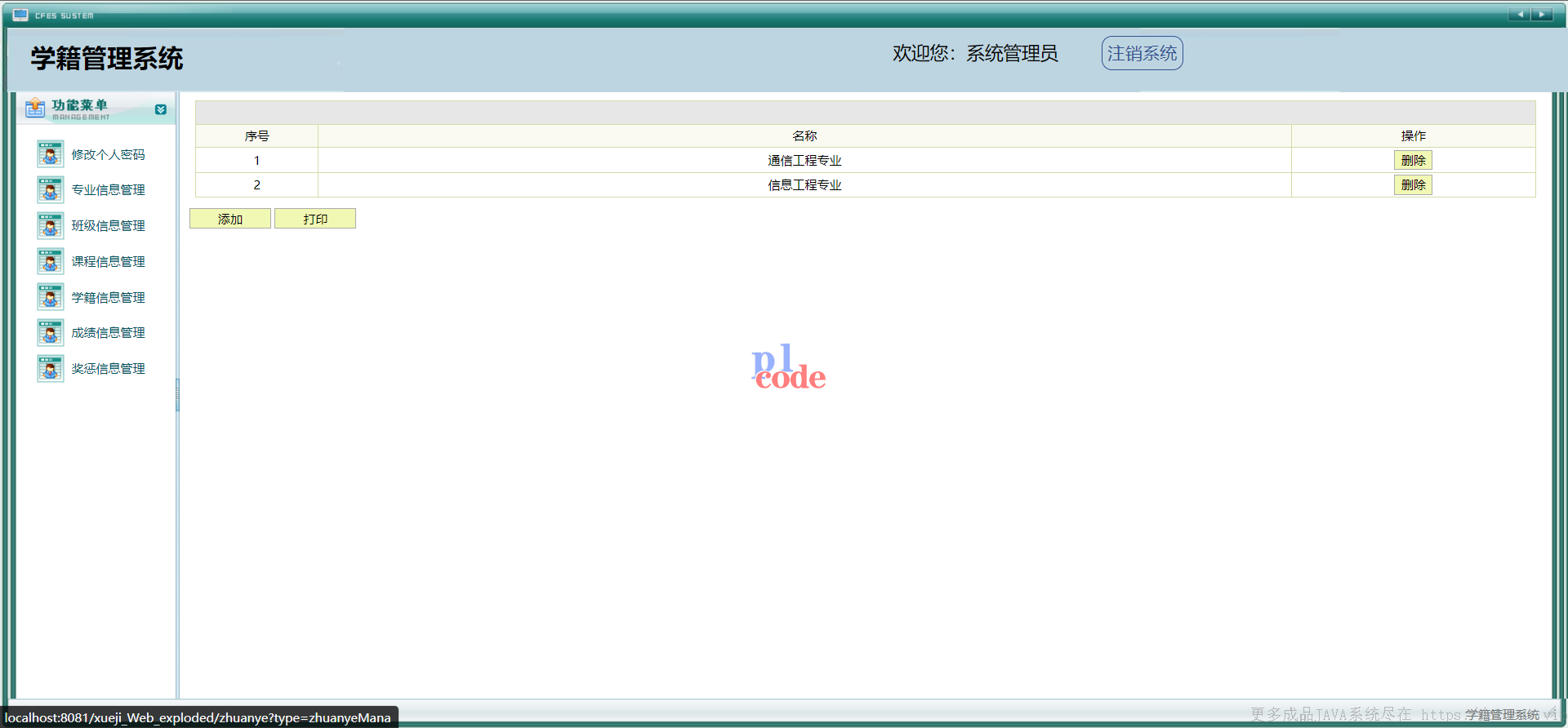Screen dimensions: 1568x728
Task: Click the icon beside 学籍信息管理
Action: click(51, 297)
